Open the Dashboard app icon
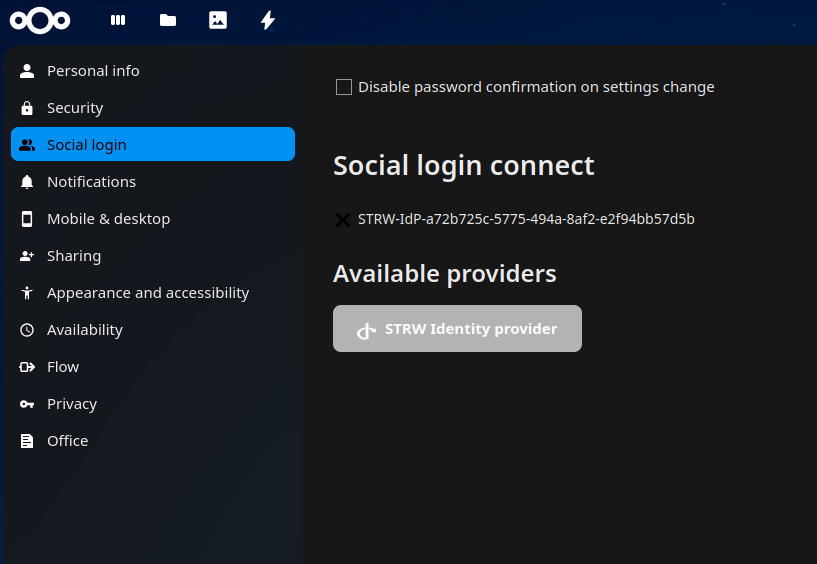Image resolution: width=817 pixels, height=564 pixels. click(118, 20)
